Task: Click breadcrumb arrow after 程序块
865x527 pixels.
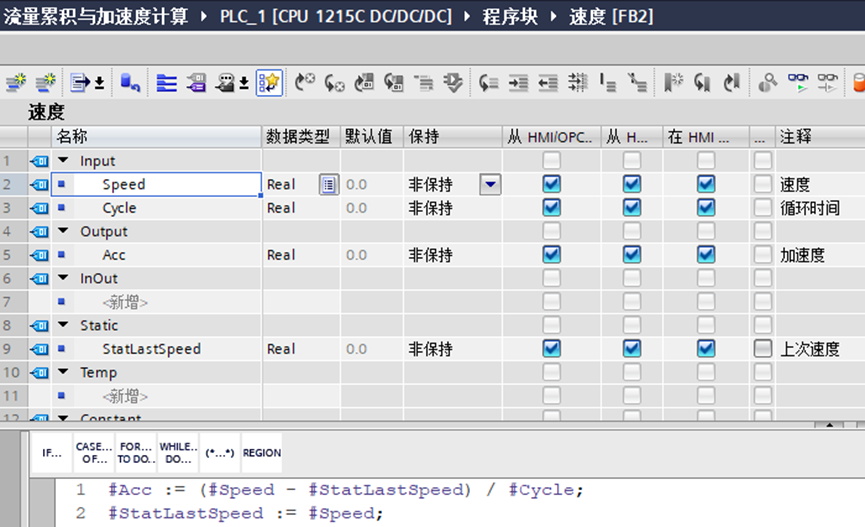Action: (554, 16)
